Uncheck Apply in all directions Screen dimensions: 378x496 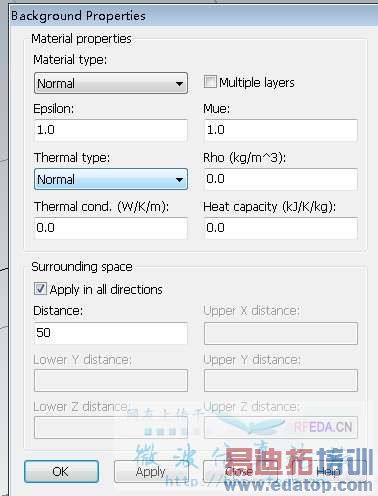pos(40,289)
